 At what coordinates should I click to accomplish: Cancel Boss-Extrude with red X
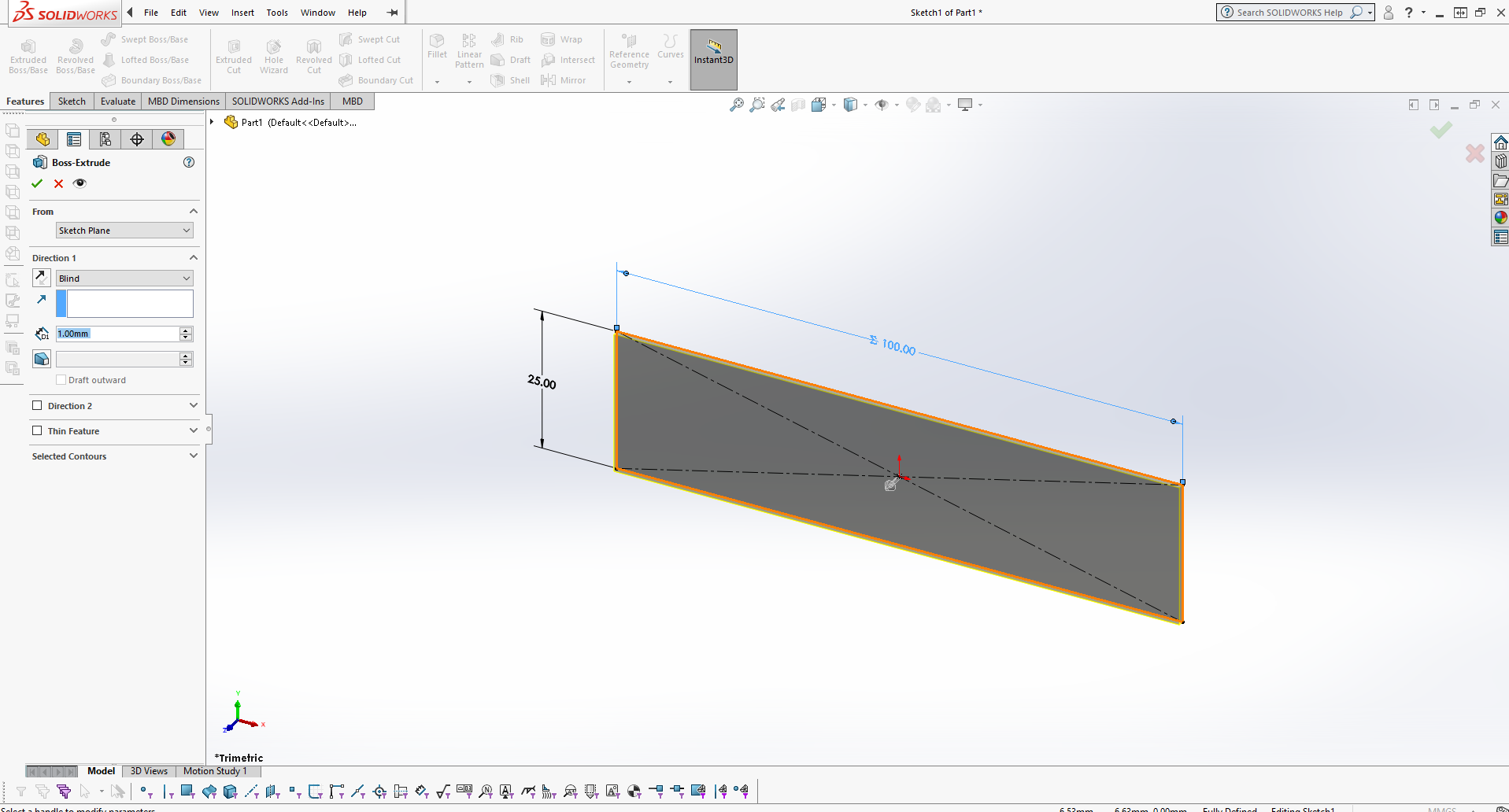[58, 183]
